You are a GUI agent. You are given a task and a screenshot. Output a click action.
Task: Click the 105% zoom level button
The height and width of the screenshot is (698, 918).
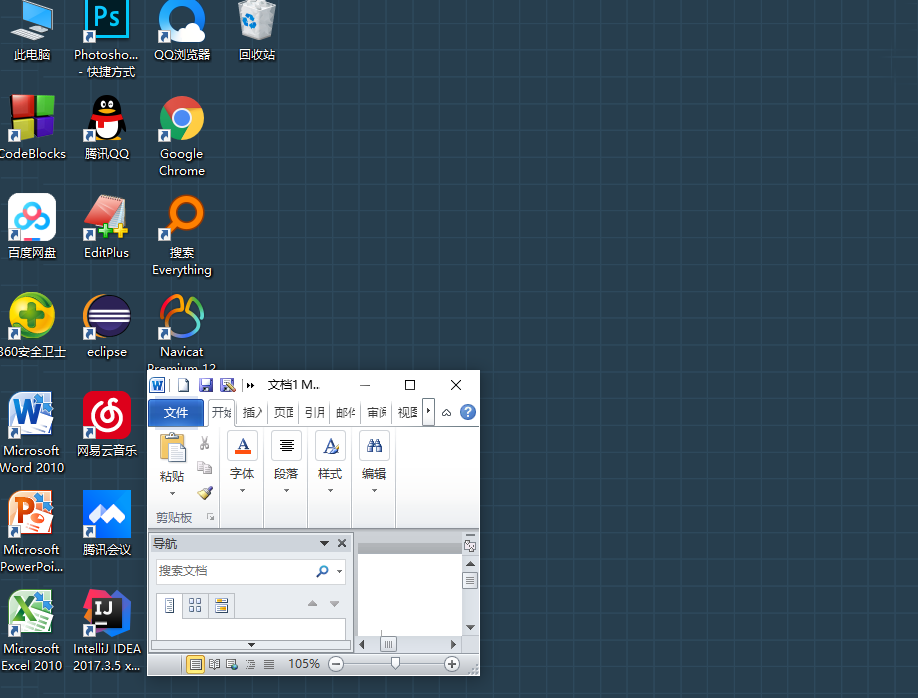coord(304,664)
